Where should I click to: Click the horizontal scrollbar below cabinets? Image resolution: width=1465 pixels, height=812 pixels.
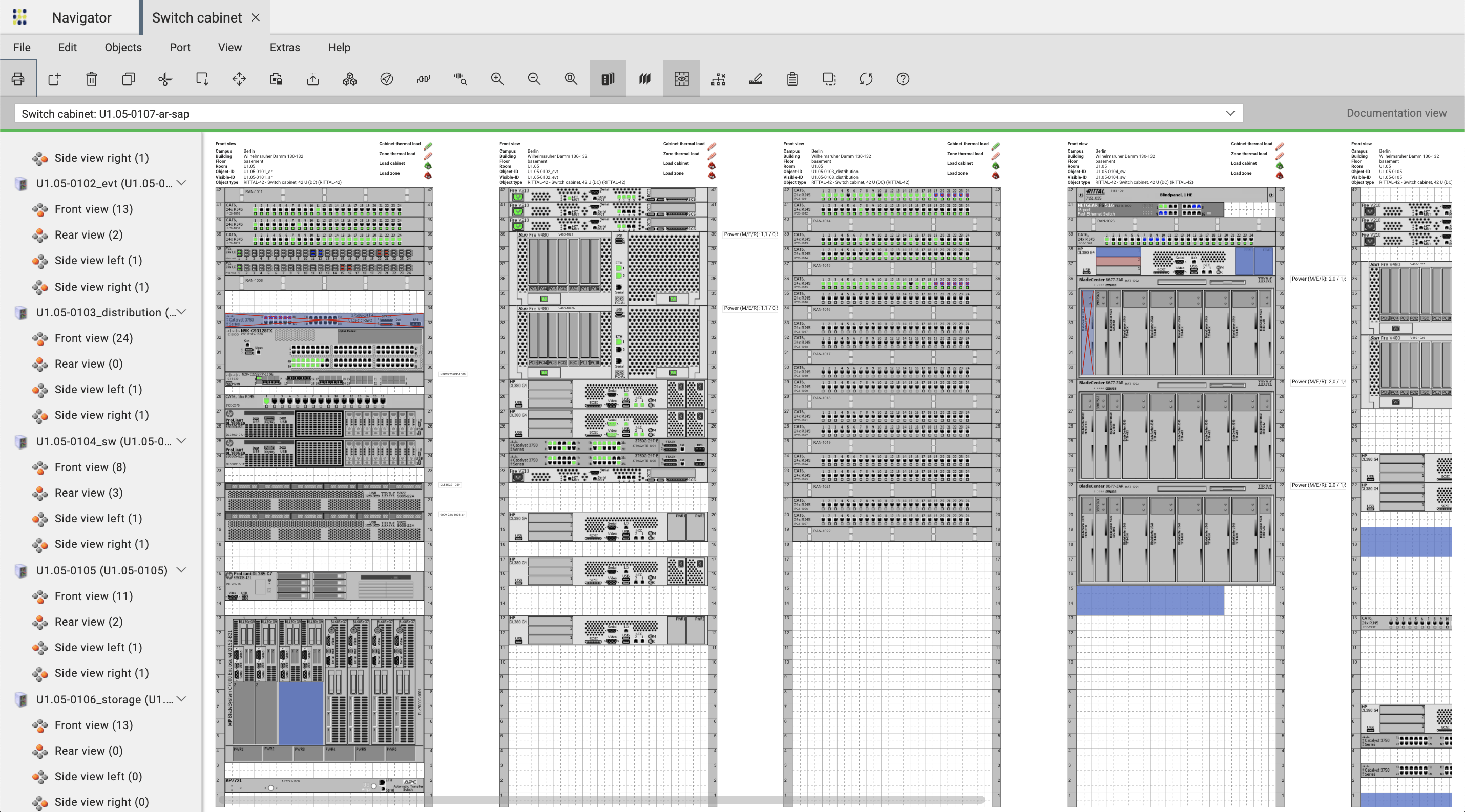point(603,800)
